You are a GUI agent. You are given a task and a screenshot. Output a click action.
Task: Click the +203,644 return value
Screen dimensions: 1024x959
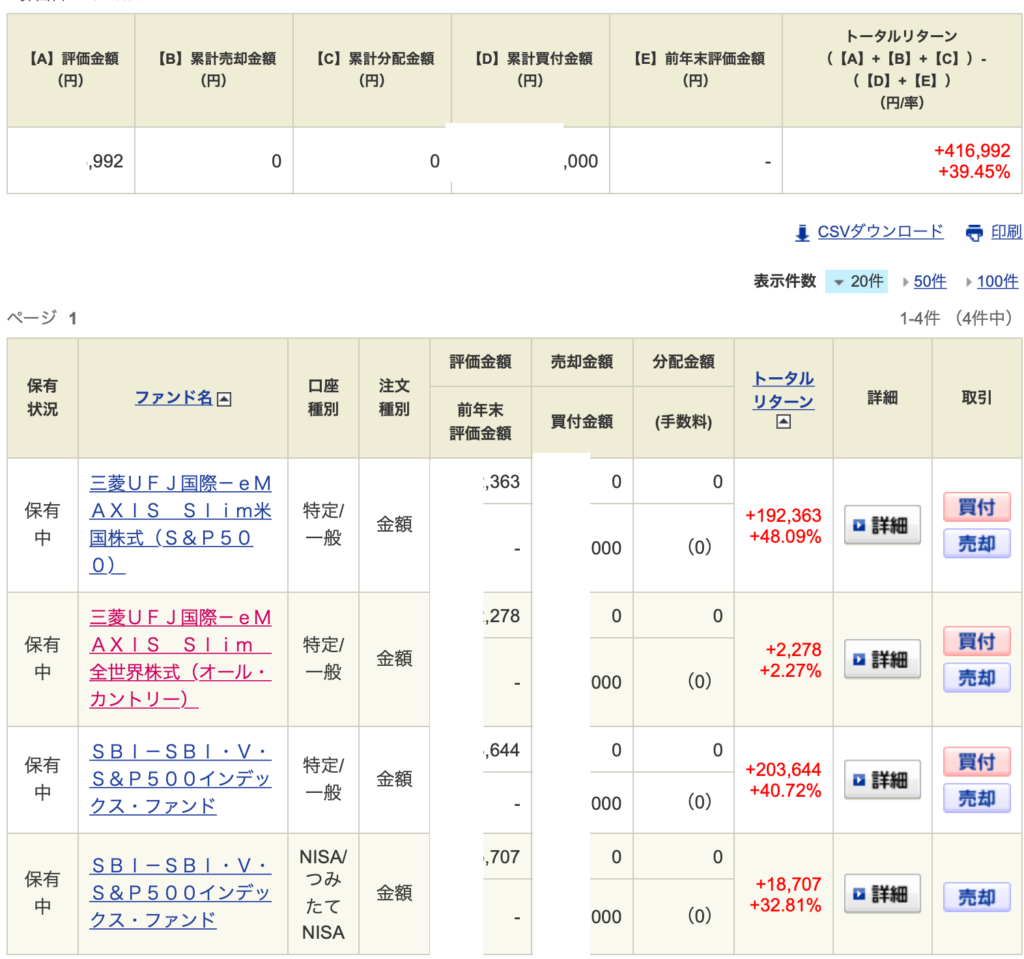point(783,770)
